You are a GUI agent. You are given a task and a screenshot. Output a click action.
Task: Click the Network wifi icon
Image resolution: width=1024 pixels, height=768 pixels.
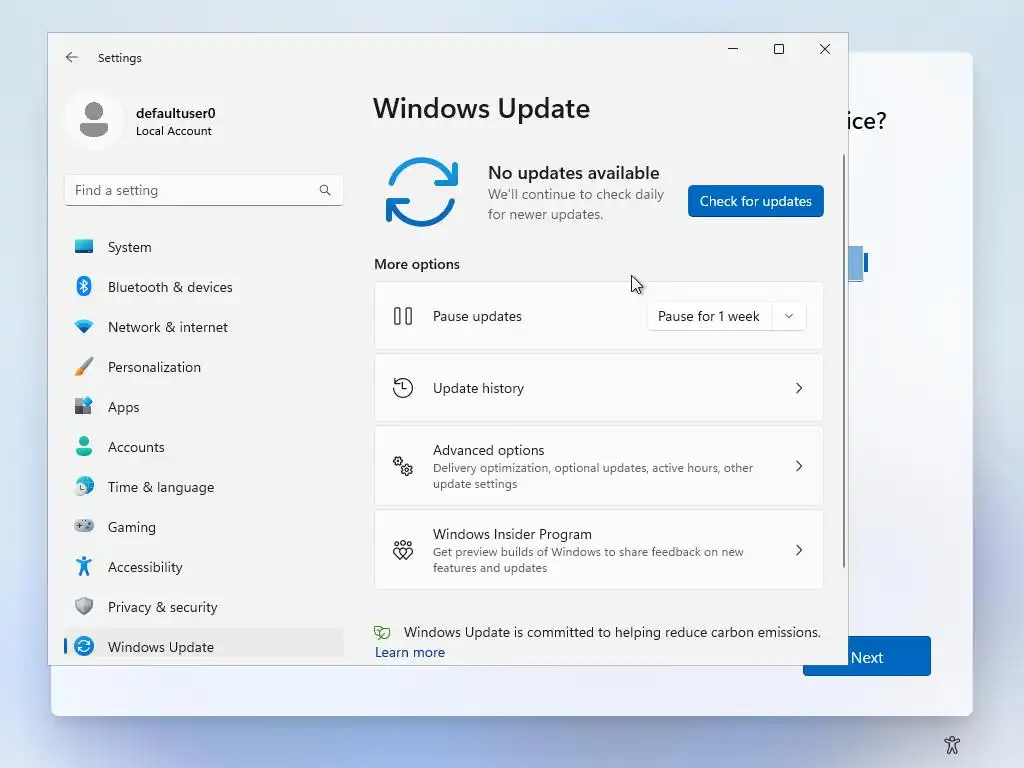tap(84, 327)
